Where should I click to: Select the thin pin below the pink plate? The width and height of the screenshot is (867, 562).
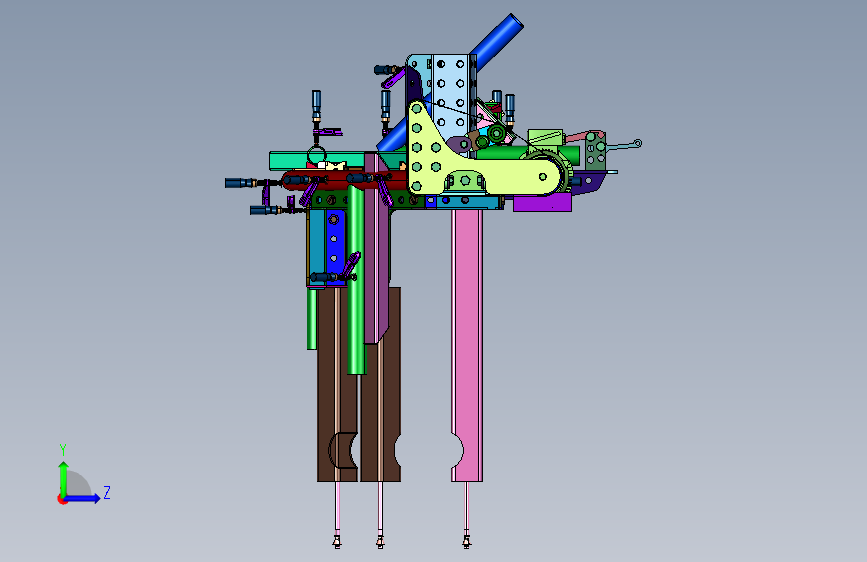[466, 512]
